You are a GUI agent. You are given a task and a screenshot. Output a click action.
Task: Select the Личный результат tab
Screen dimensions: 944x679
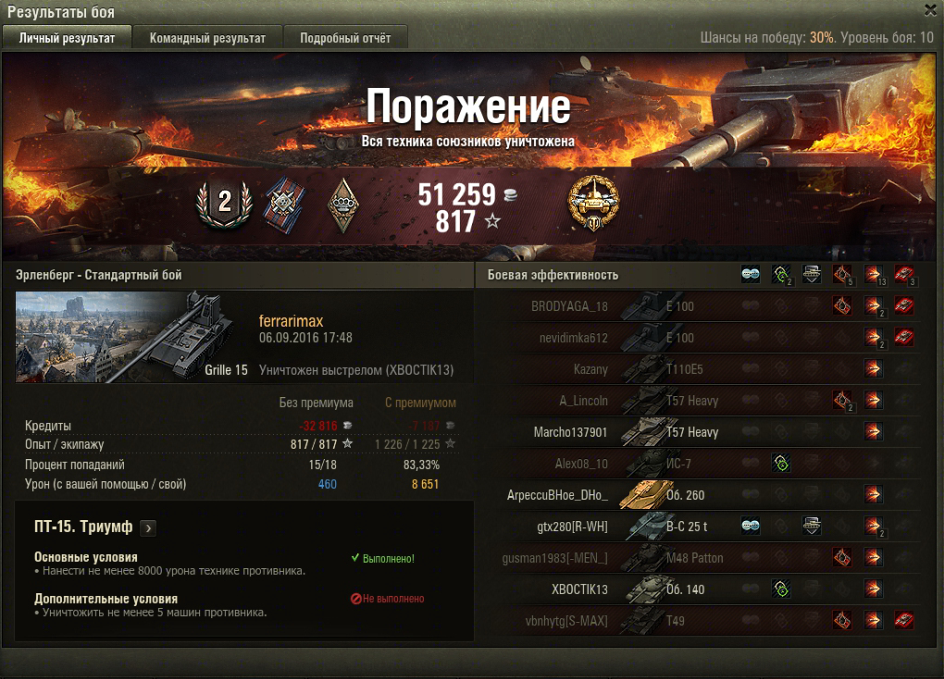67,38
